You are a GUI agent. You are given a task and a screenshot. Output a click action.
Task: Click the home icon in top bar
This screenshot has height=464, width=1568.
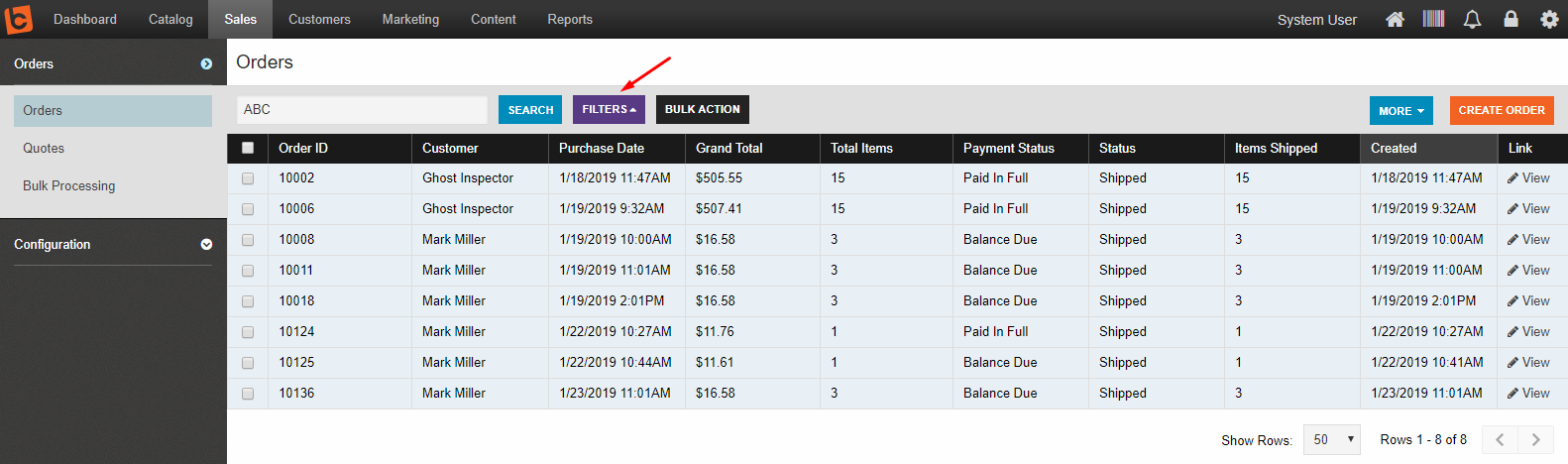click(x=1395, y=19)
